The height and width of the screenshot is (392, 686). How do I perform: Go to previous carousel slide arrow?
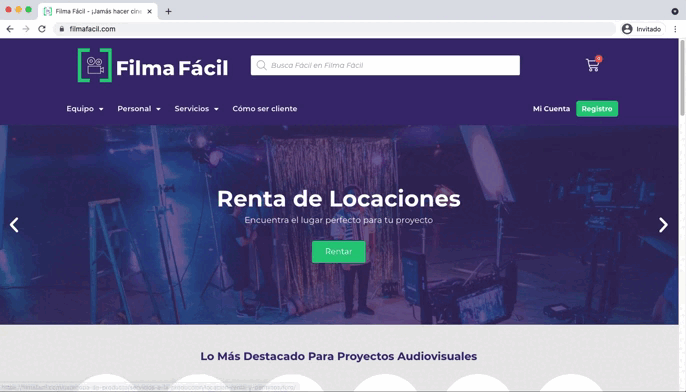coord(14,225)
